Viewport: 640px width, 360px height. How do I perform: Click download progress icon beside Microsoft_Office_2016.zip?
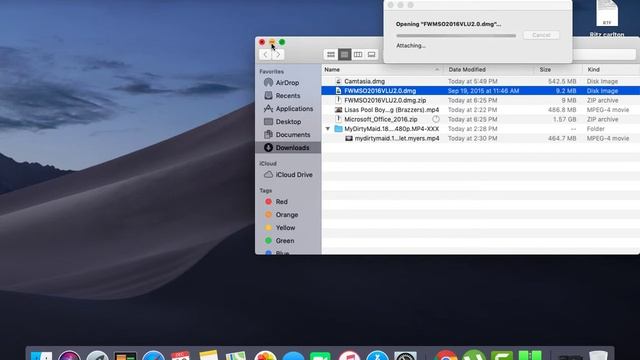click(436, 119)
